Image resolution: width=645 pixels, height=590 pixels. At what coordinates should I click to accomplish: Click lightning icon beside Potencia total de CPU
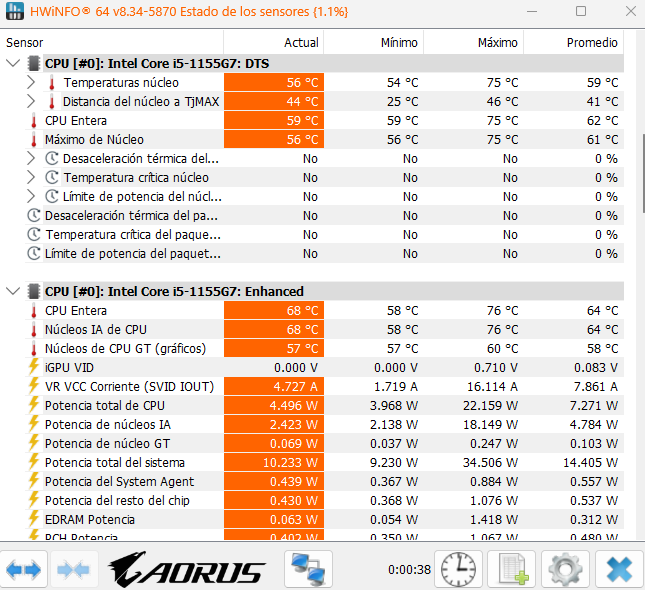(x=34, y=404)
